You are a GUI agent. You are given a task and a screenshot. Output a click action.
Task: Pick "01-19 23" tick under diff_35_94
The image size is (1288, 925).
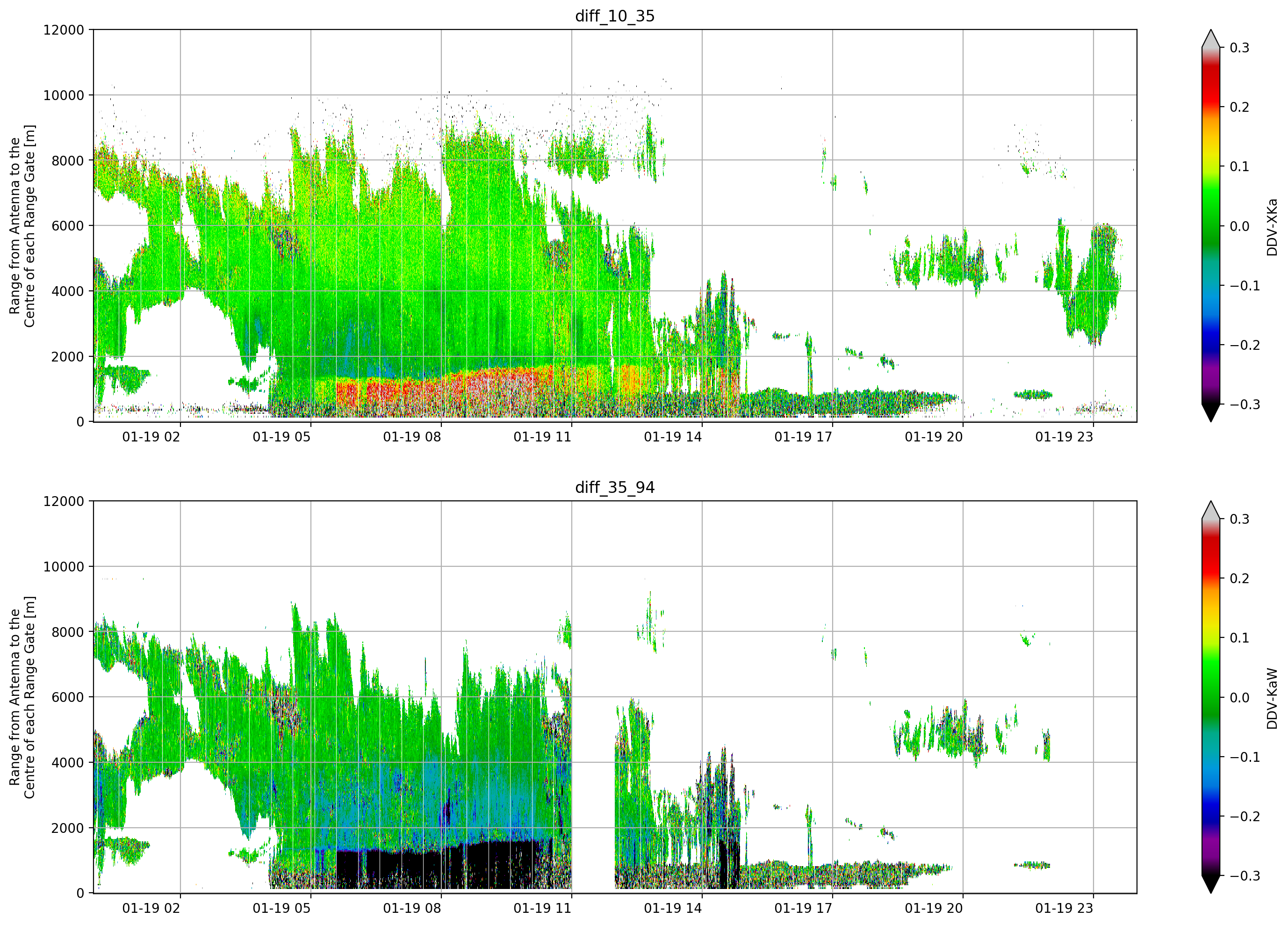1064,909
